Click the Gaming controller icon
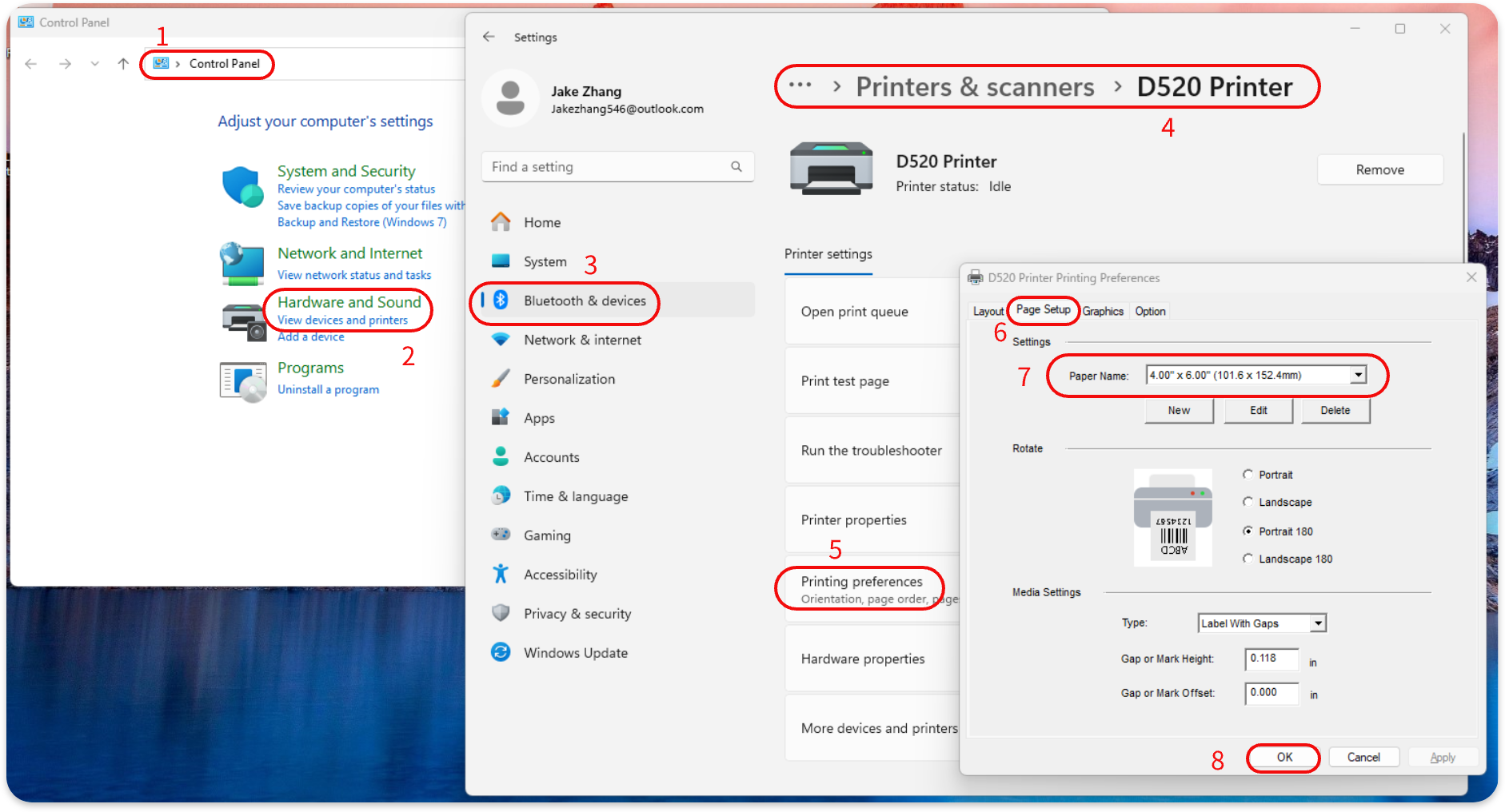The height and width of the screenshot is (812, 1505). point(501,534)
